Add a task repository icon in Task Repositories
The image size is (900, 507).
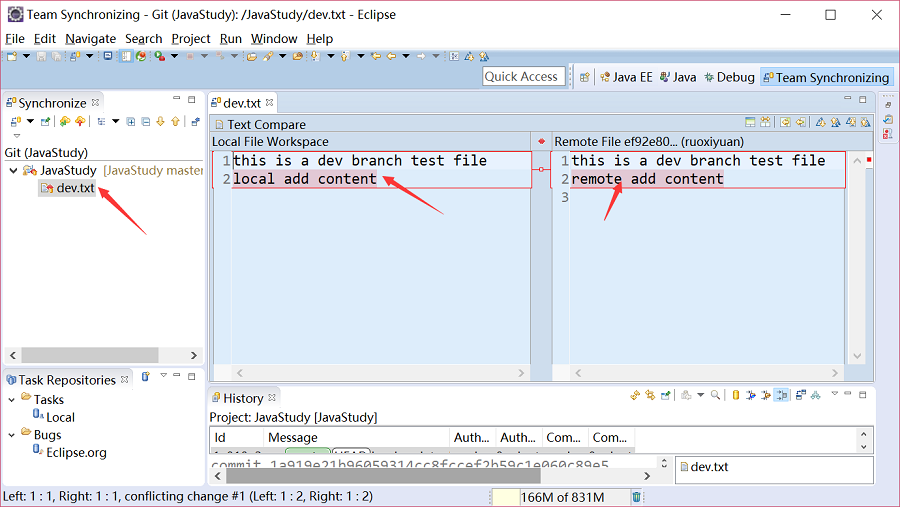146,377
